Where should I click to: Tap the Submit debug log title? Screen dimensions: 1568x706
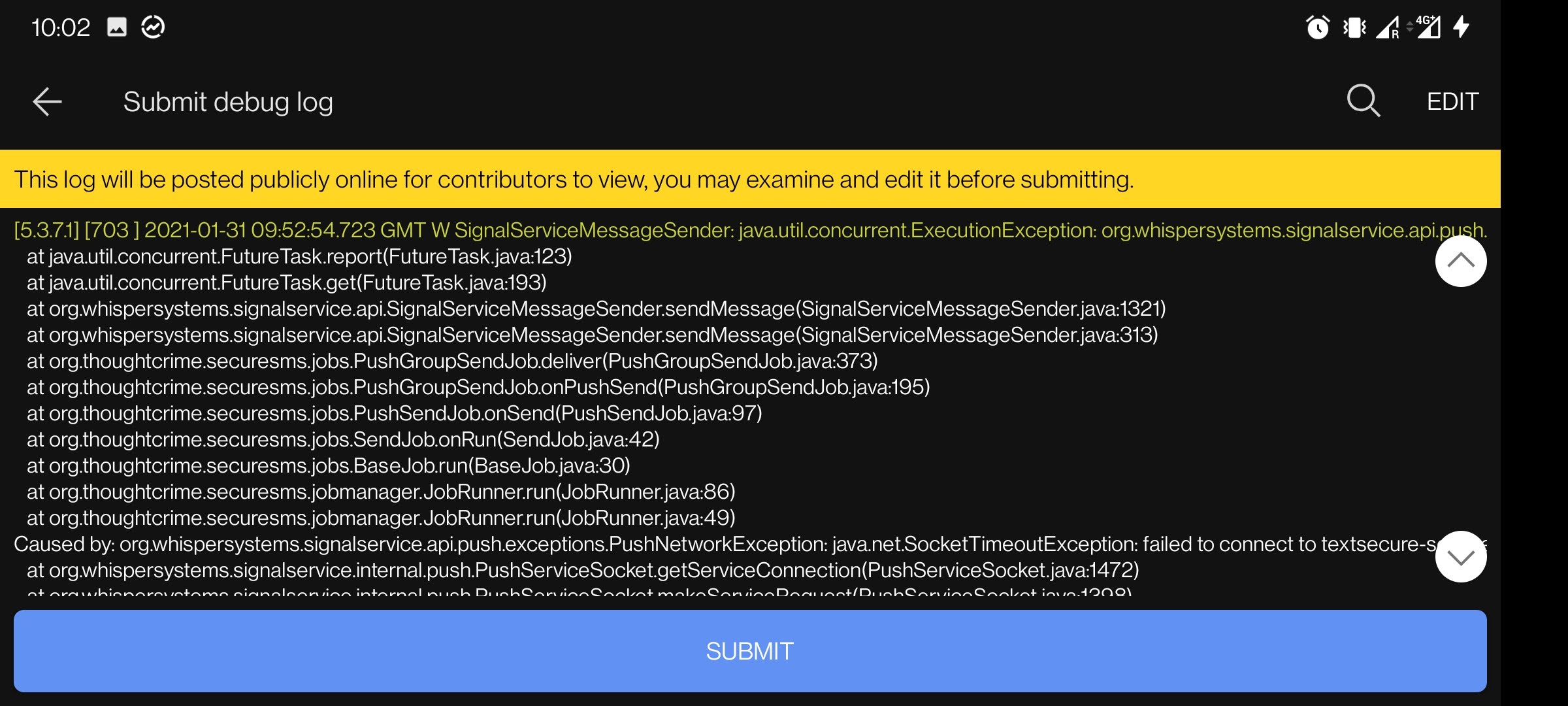tap(227, 101)
